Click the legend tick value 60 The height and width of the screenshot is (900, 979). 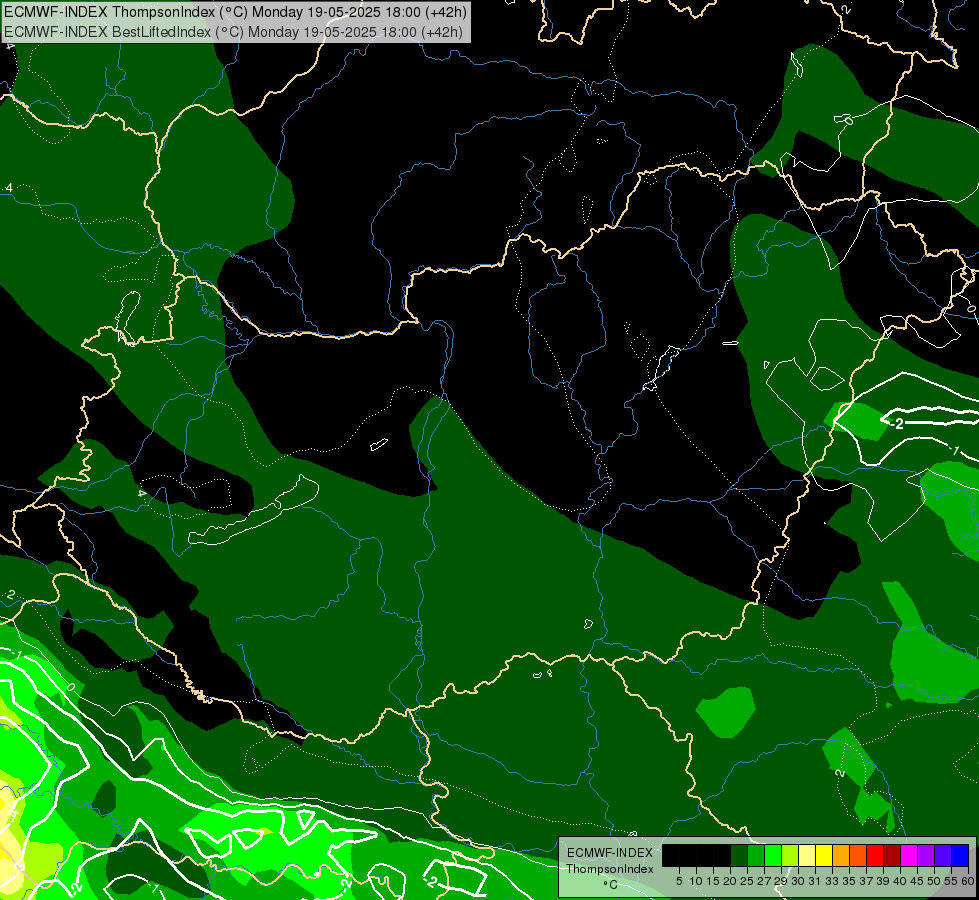[x=968, y=881]
